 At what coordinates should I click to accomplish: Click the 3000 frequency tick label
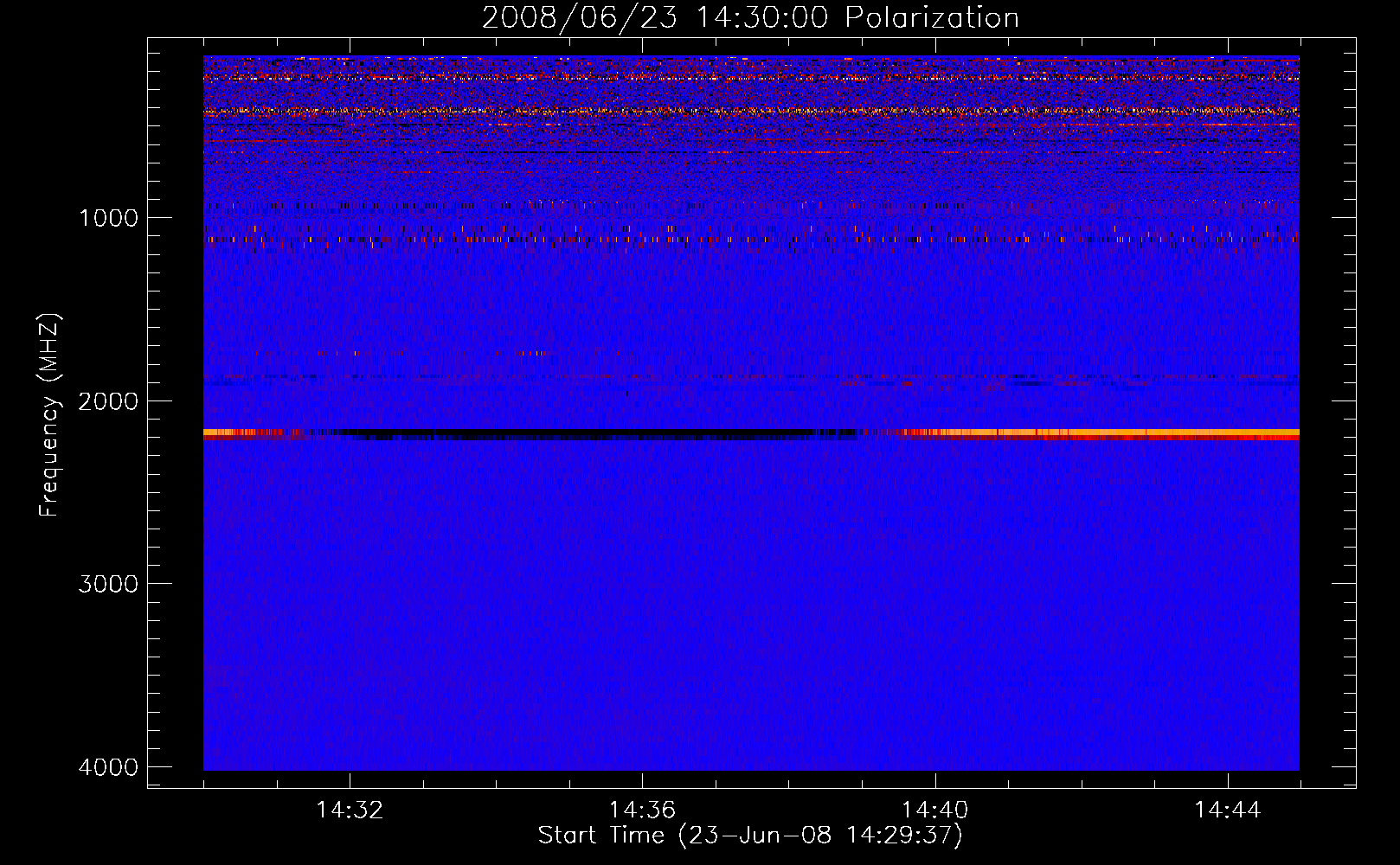108,584
